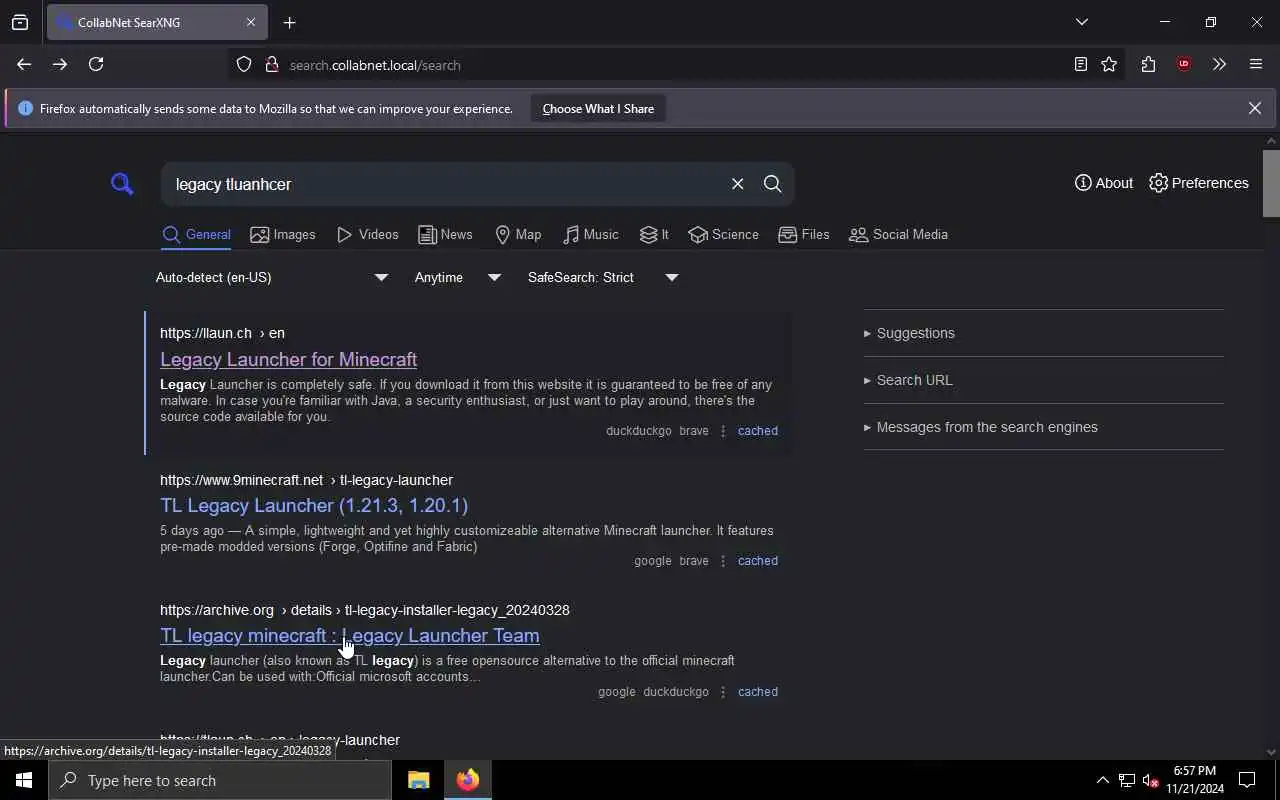This screenshot has height=800, width=1280.
Task: Toggle reader view icon
Action: (x=1080, y=64)
